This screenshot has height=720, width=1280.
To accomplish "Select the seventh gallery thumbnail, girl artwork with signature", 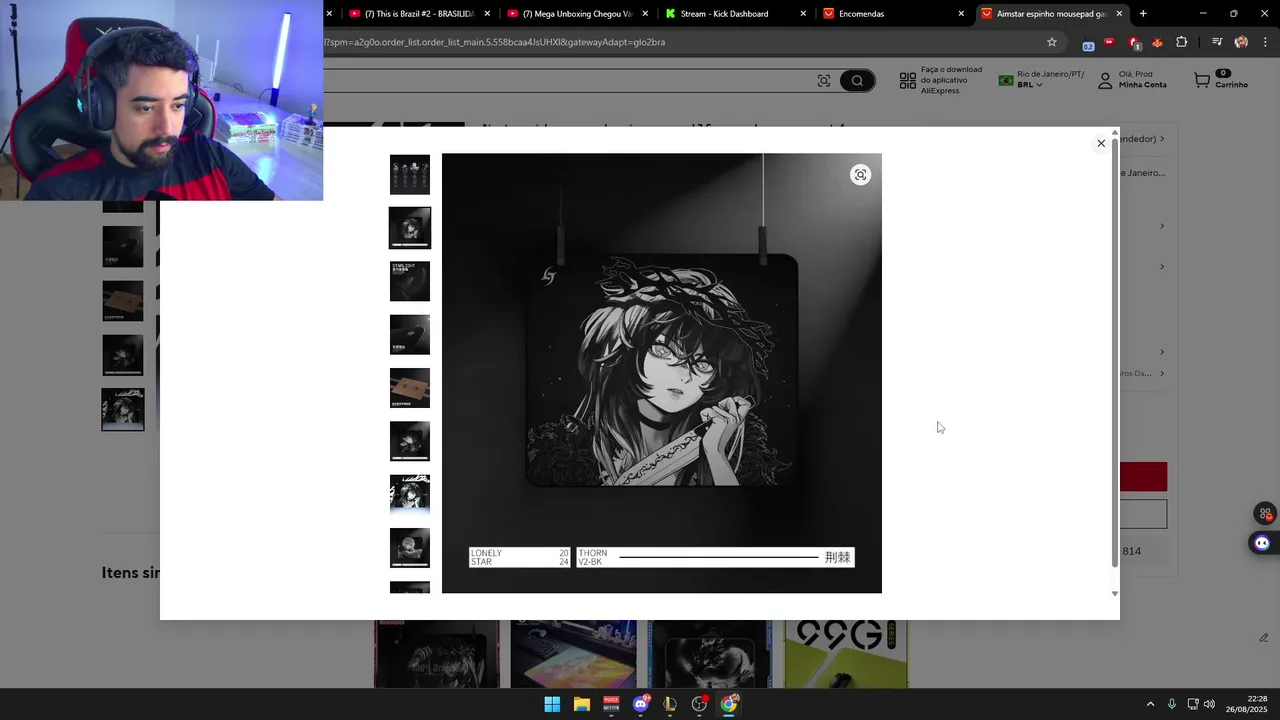I will tap(410, 494).
